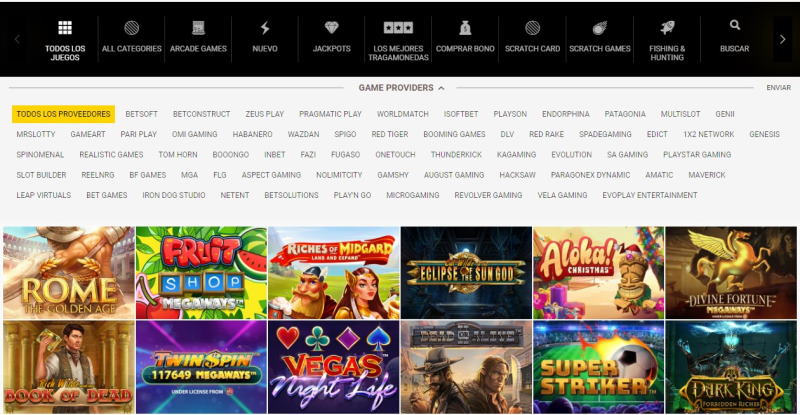800x415 pixels.
Task: Open the Fishing & Hunting rocket icon
Action: (x=667, y=28)
